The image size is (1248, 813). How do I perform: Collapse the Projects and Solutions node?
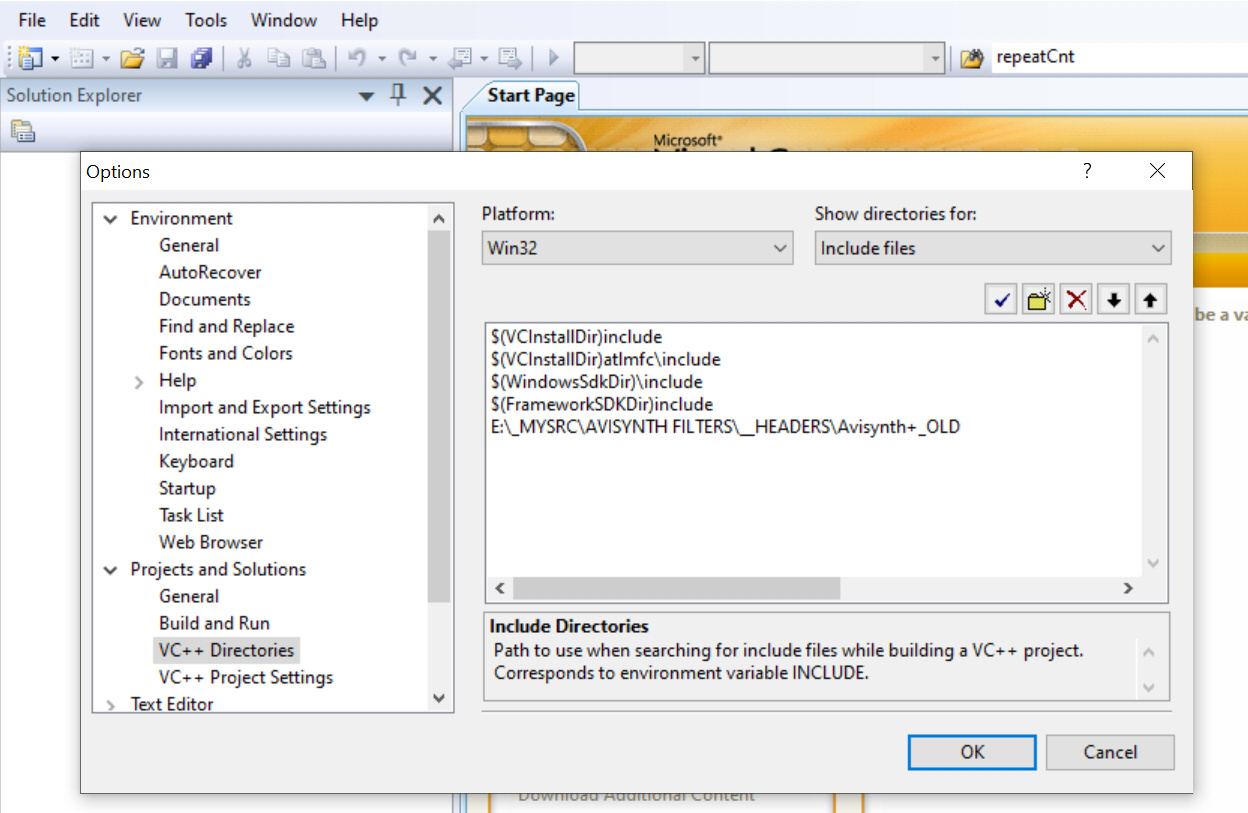pyautogui.click(x=111, y=569)
